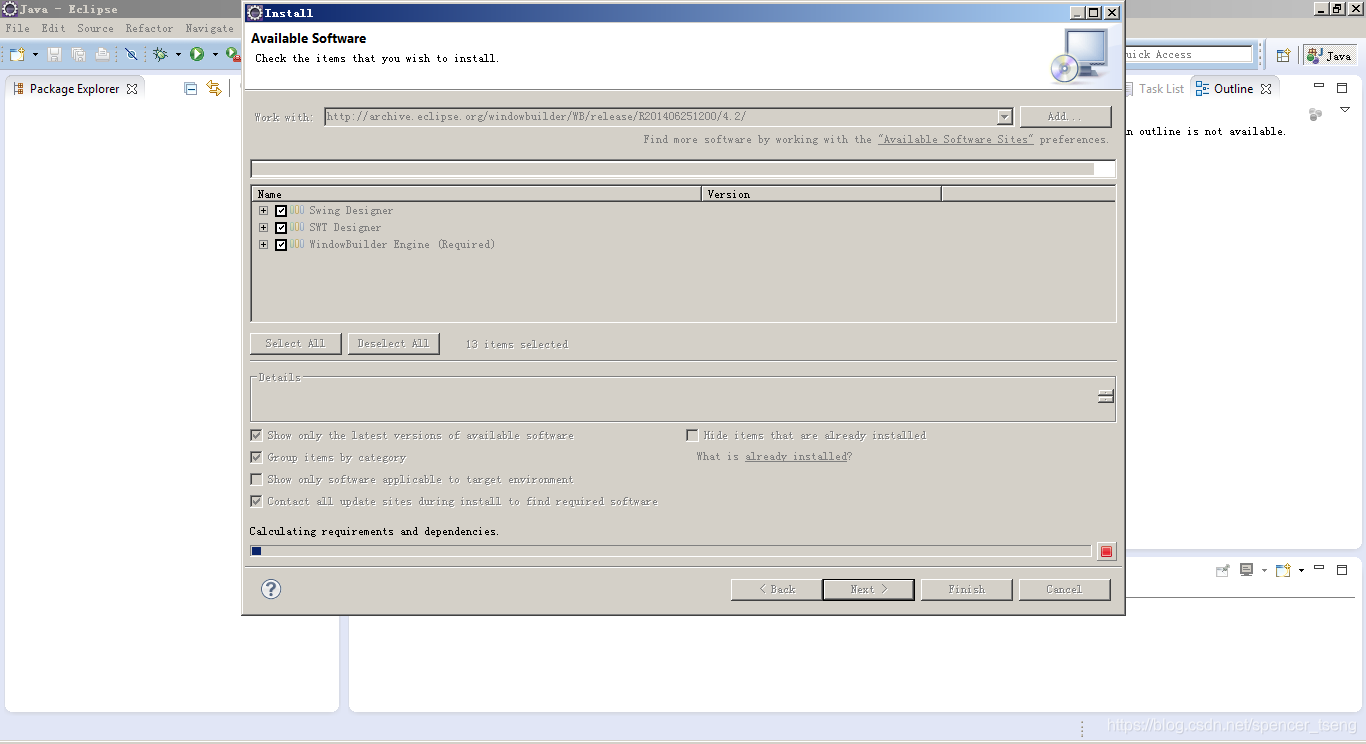Uncheck the SWT Designer checkbox
Screen dimensions: 1366x744
(281, 228)
